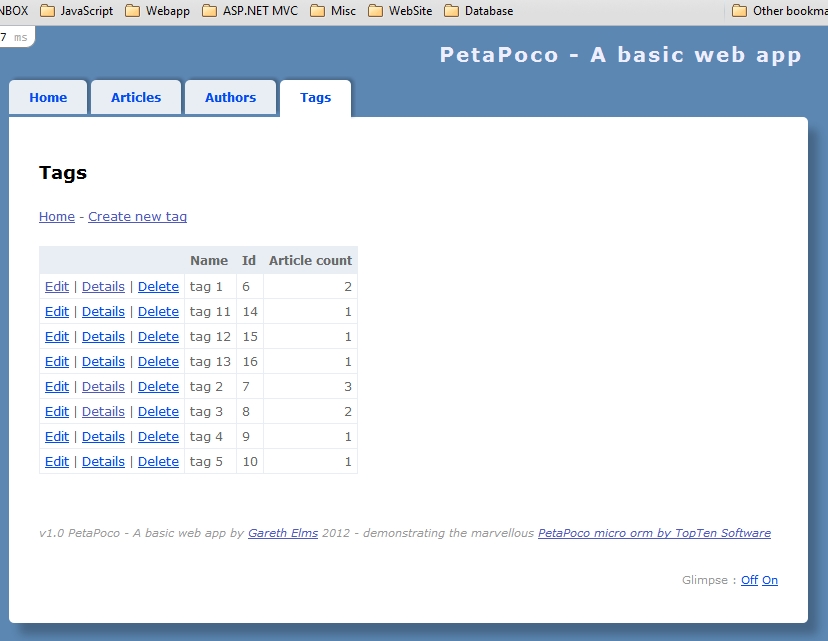This screenshot has width=828, height=641.
Task: Delete tag 13
Action: 158,362
